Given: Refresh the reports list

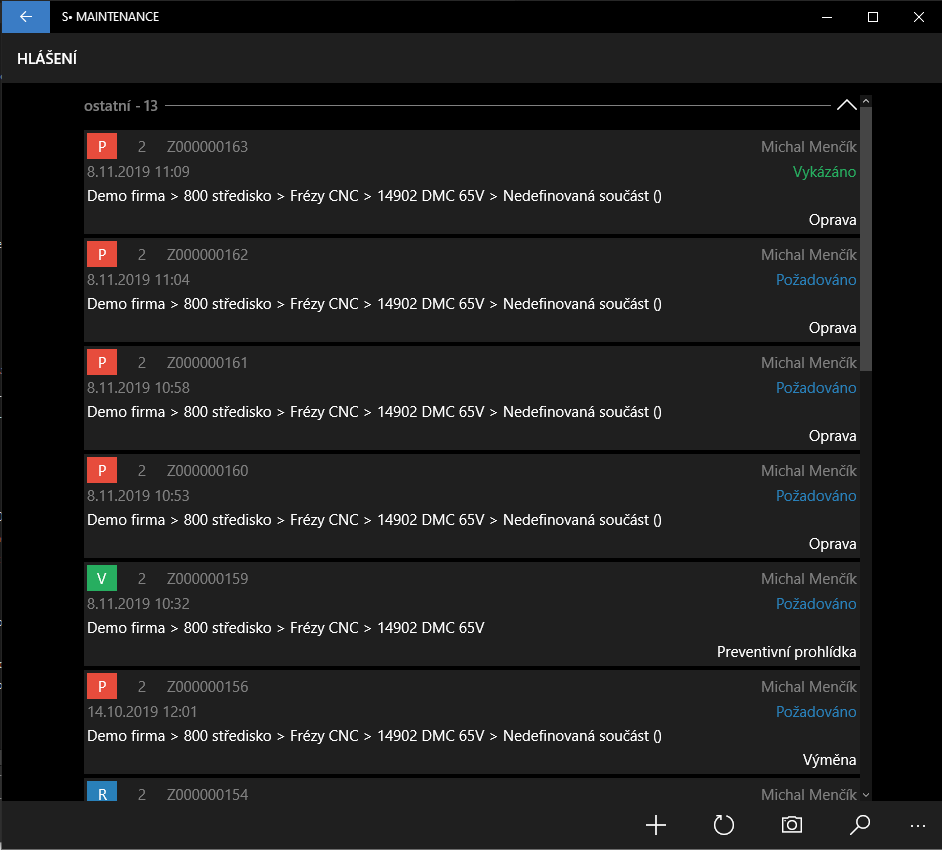Looking at the screenshot, I should click(724, 825).
